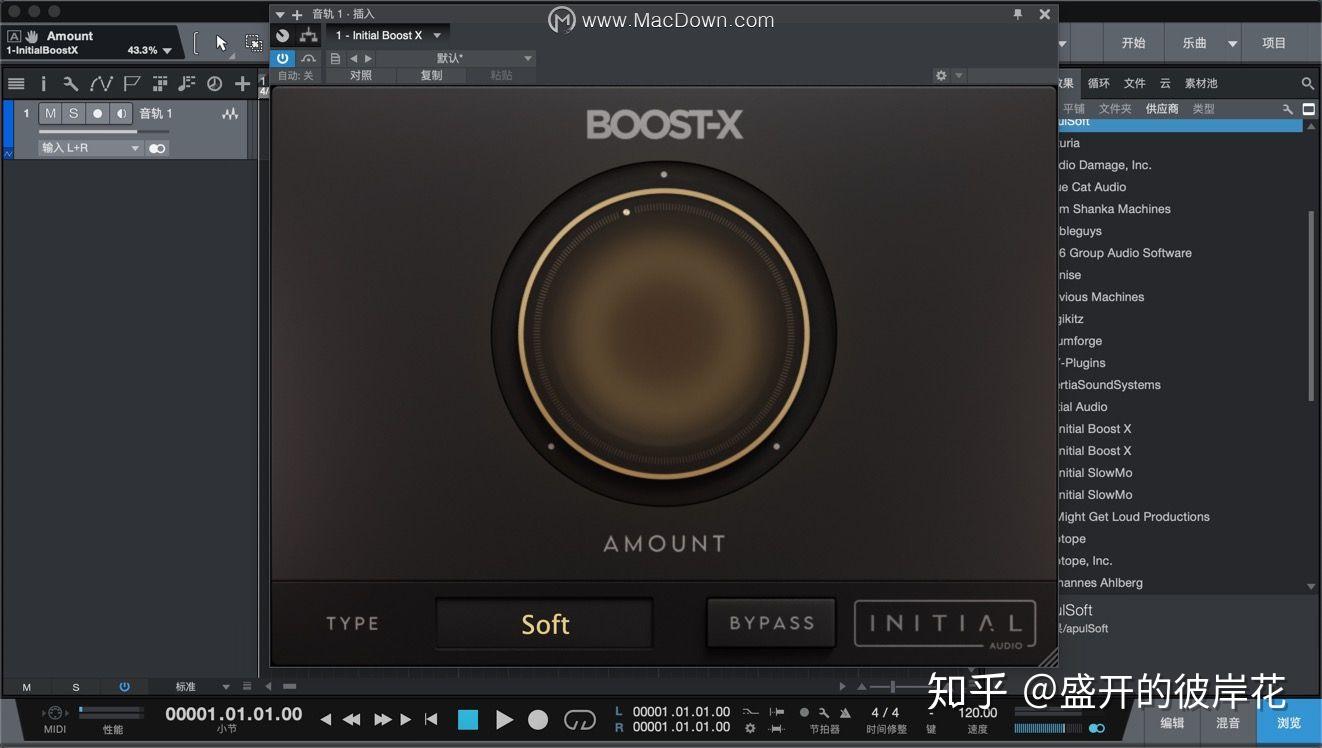The width and height of the screenshot is (1322, 748).
Task: Click the add track plus icon
Action: click(242, 84)
